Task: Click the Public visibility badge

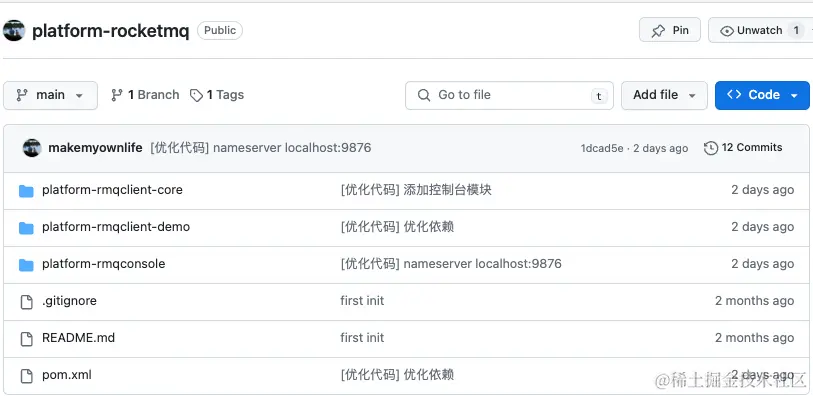Action: [x=220, y=31]
